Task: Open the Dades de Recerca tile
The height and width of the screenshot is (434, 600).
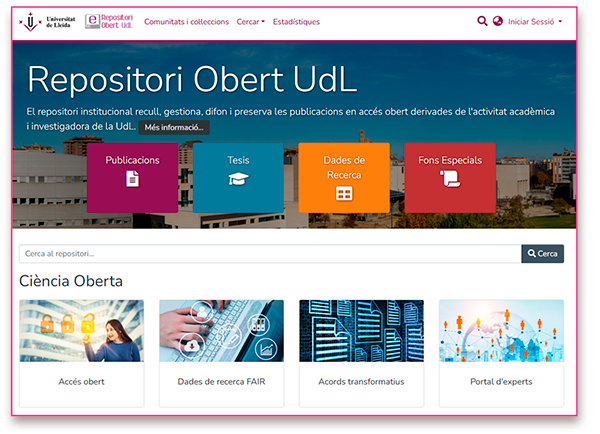Action: (x=344, y=178)
